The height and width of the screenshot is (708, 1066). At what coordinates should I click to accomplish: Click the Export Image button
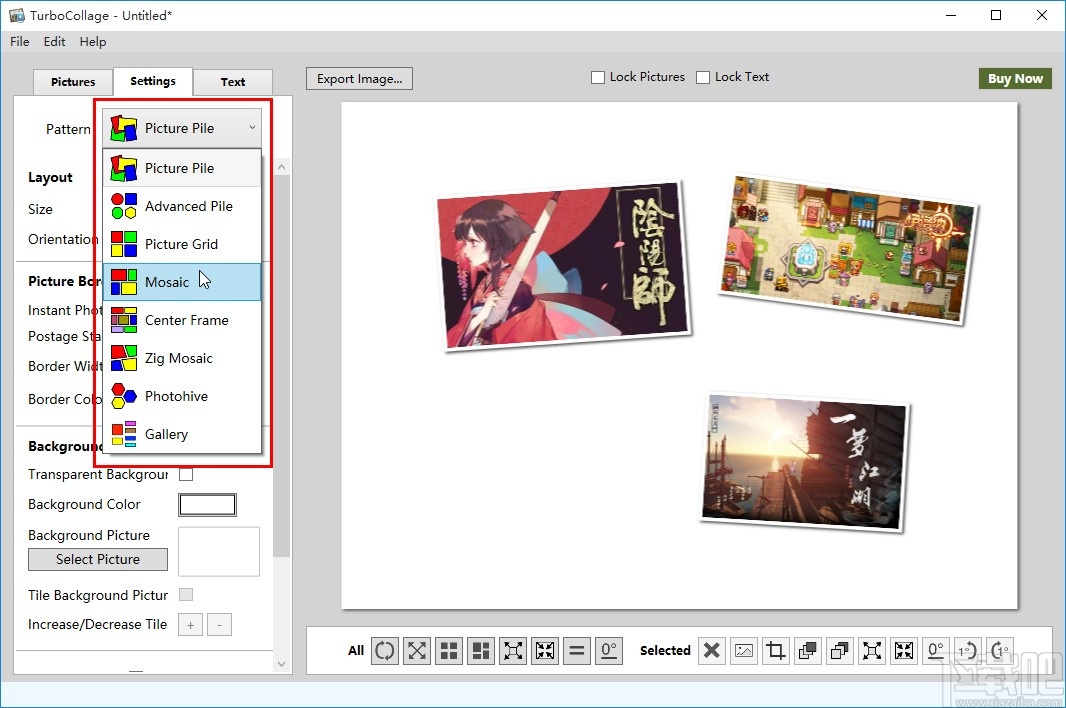[x=359, y=78]
